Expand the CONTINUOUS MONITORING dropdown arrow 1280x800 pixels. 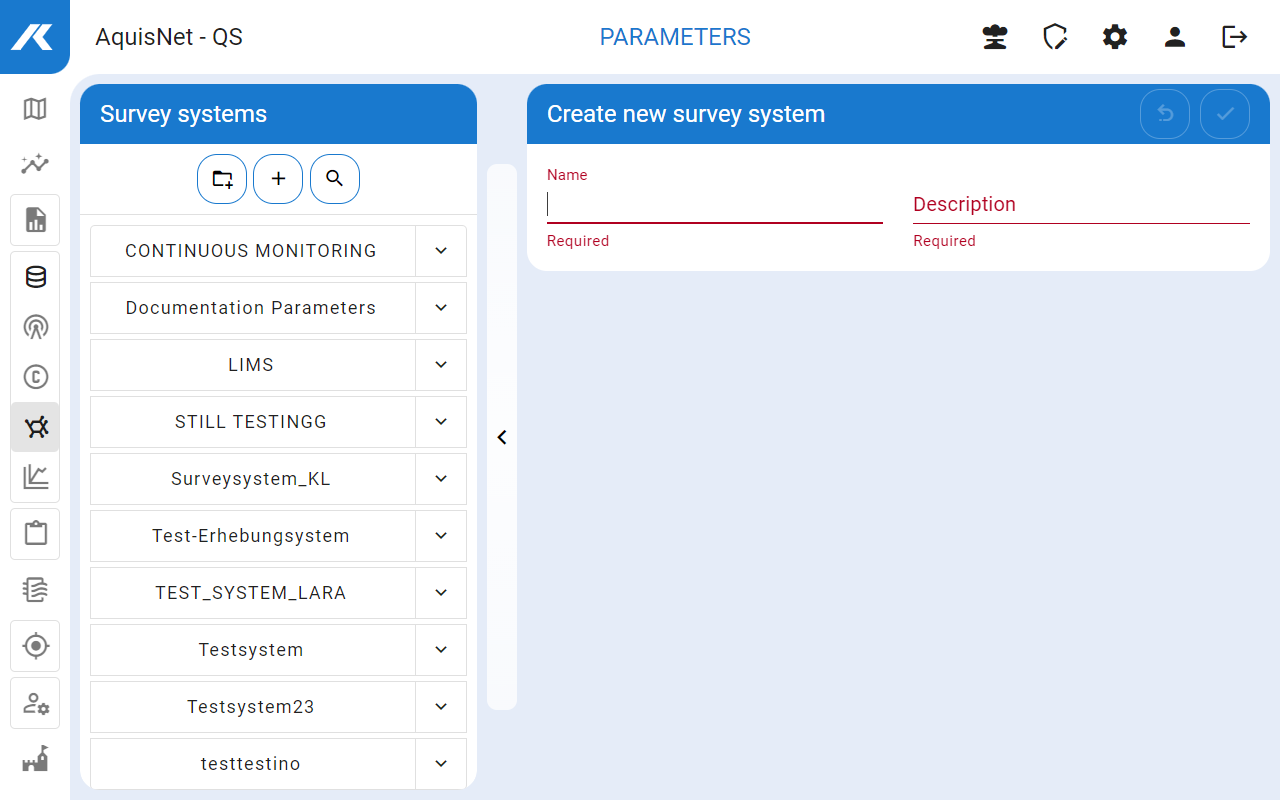point(441,251)
